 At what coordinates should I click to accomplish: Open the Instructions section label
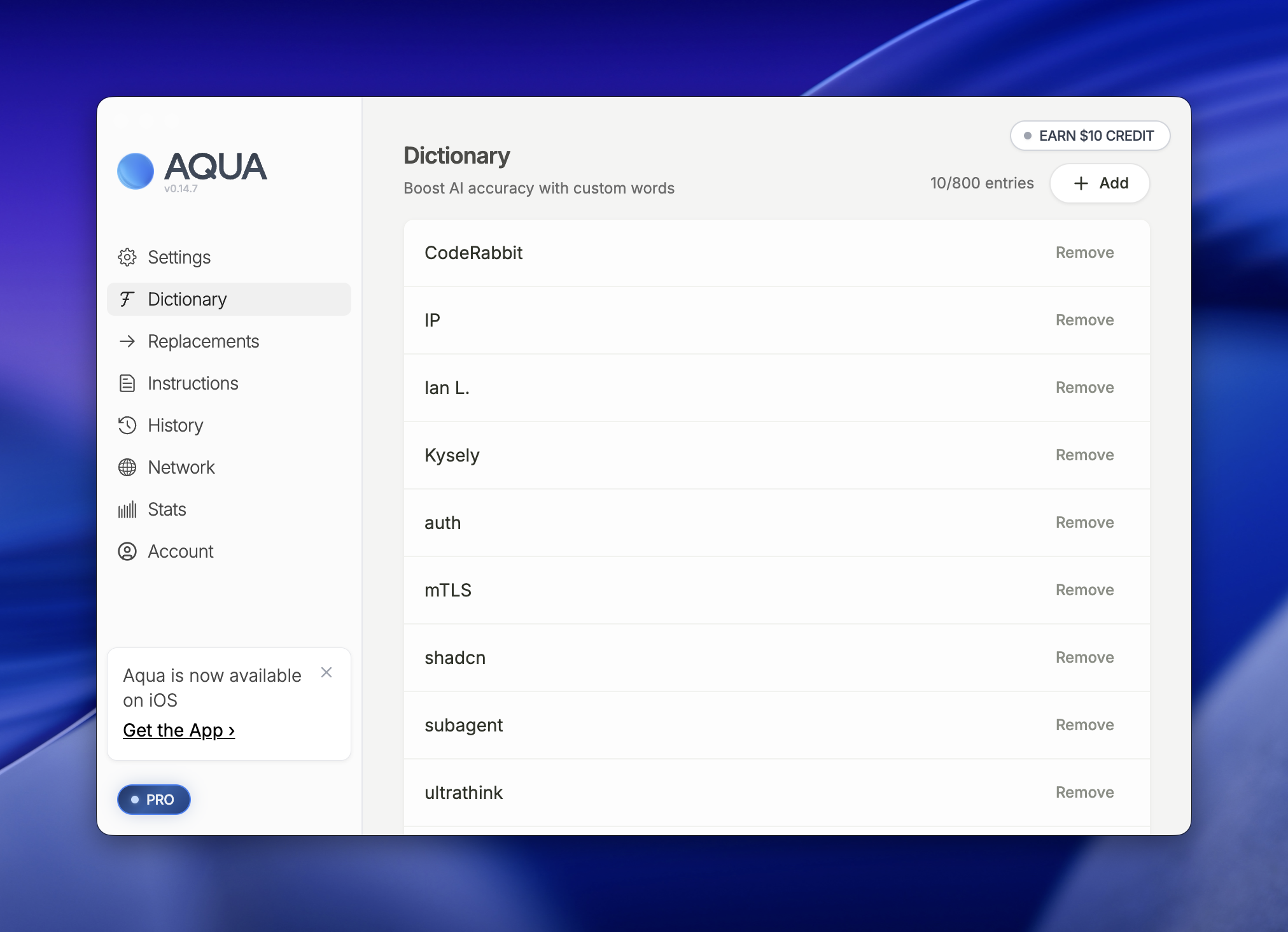click(193, 383)
